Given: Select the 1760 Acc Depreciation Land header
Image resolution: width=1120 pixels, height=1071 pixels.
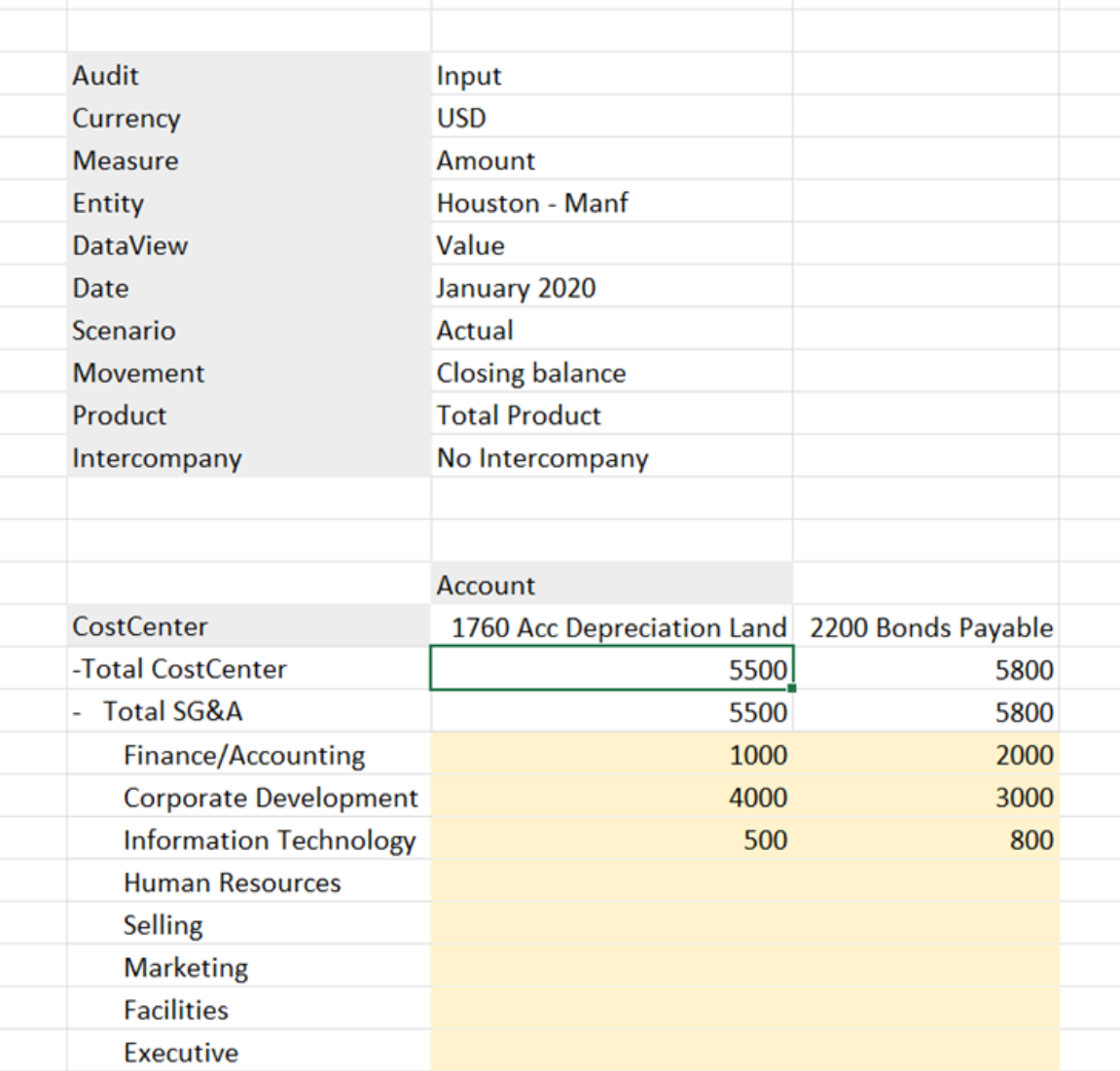Looking at the screenshot, I should 611,625.
